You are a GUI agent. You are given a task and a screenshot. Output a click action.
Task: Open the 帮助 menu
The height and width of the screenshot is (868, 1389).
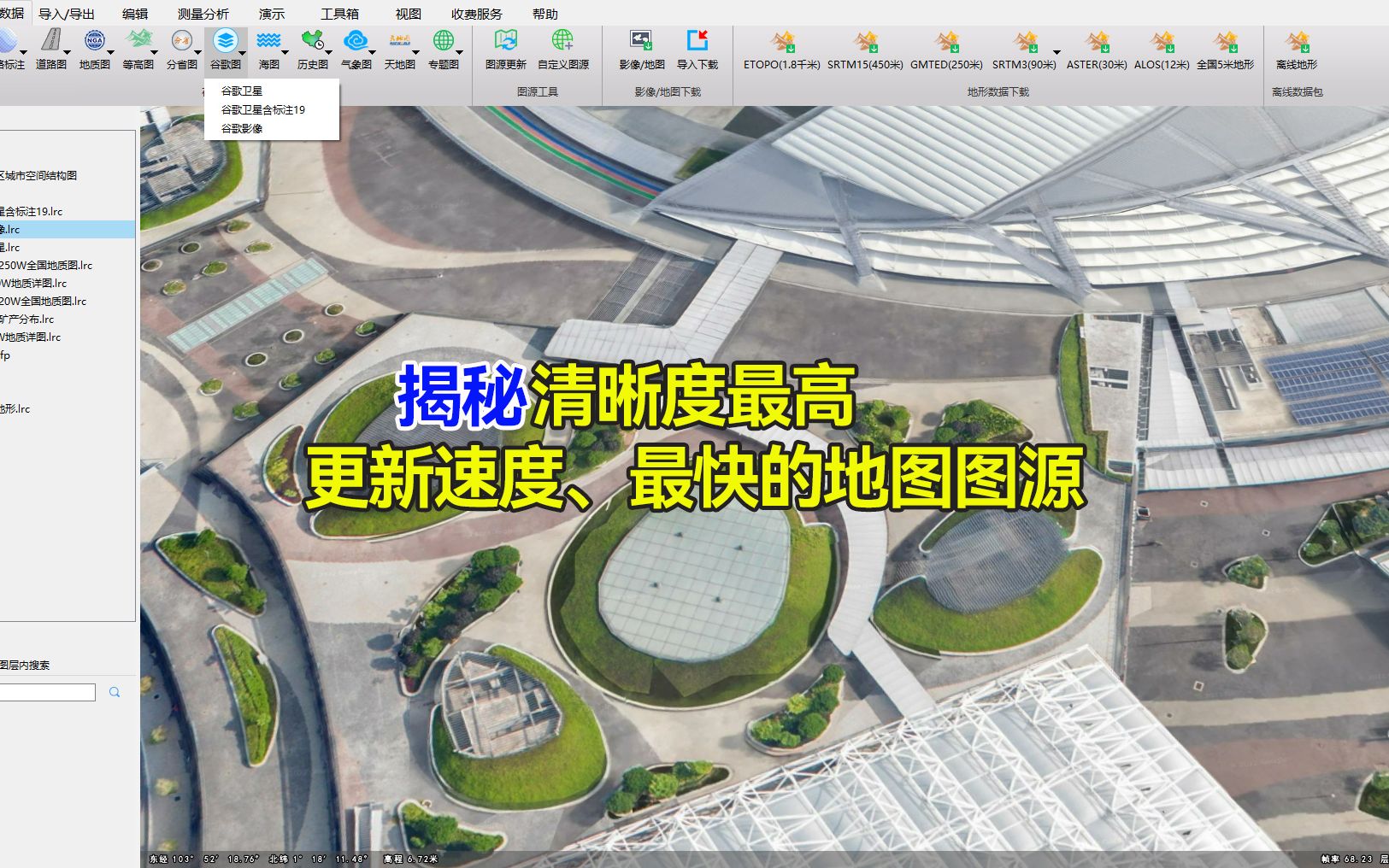pos(545,14)
